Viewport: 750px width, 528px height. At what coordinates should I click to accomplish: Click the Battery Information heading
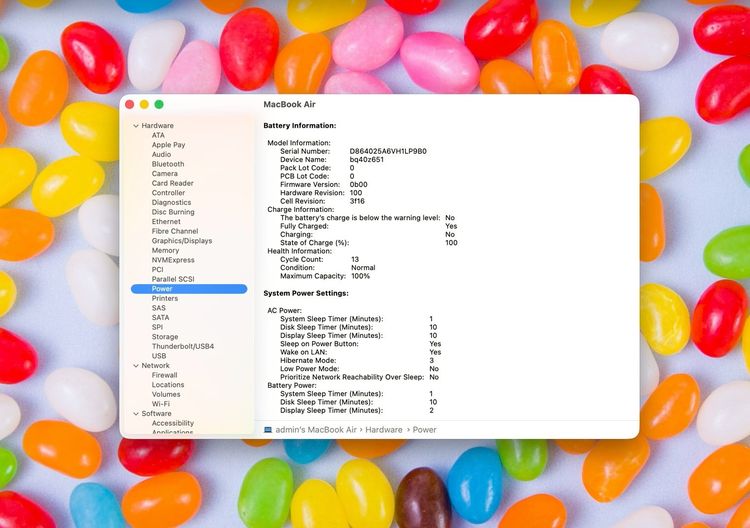[299, 126]
